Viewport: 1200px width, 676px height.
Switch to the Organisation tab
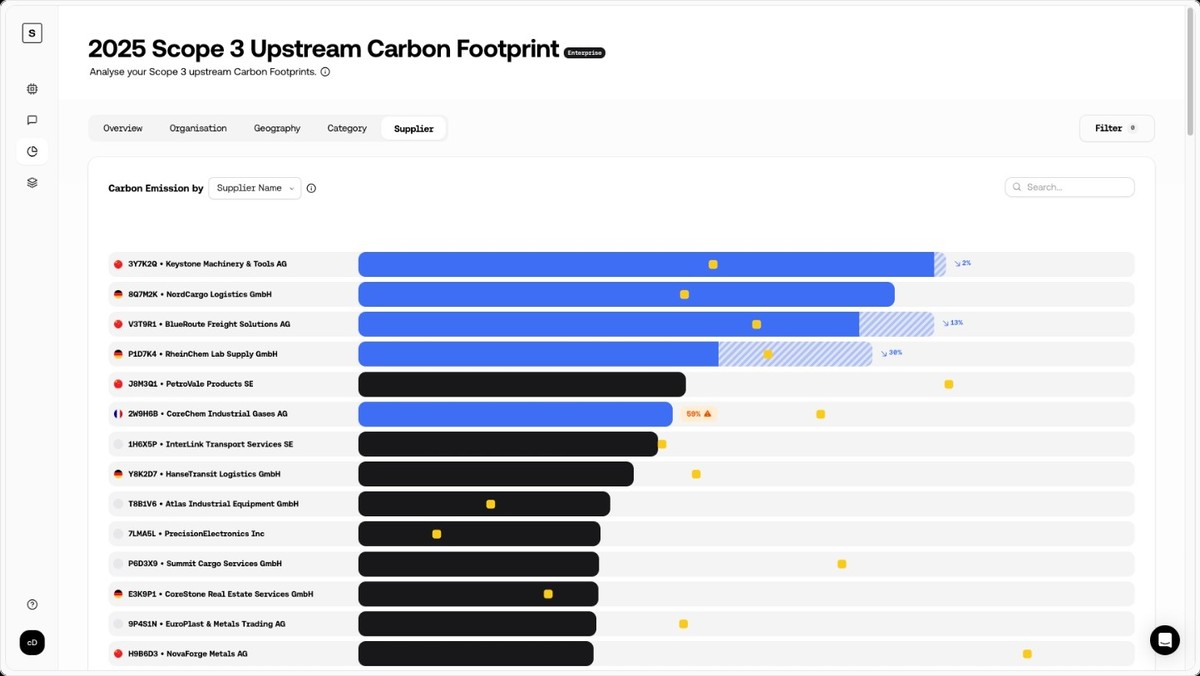click(x=198, y=128)
